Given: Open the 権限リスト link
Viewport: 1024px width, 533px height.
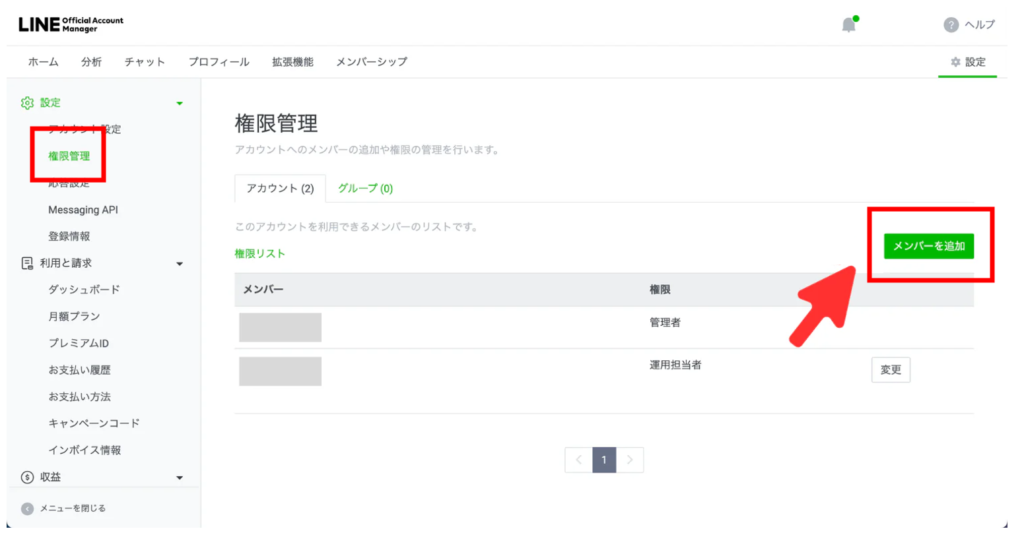Looking at the screenshot, I should coord(260,254).
